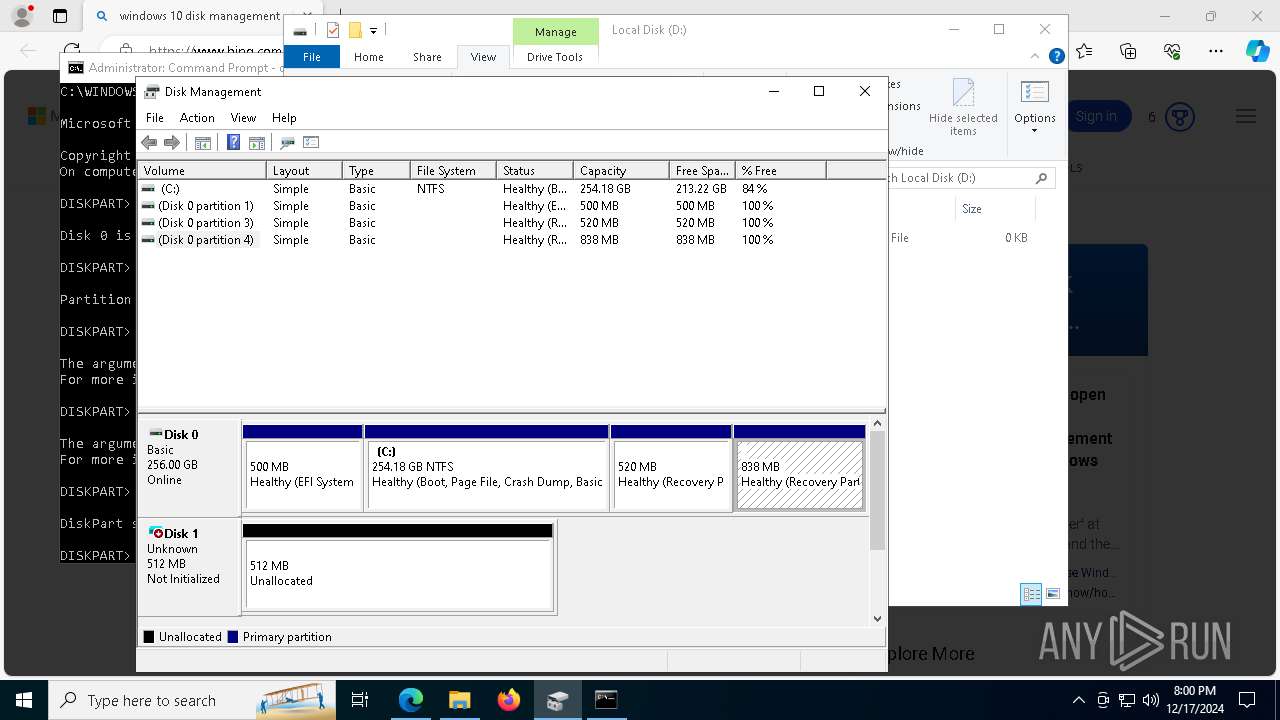Viewport: 1280px width, 720px height.
Task: Open Firefox from the taskbar
Action: pyautogui.click(x=508, y=700)
